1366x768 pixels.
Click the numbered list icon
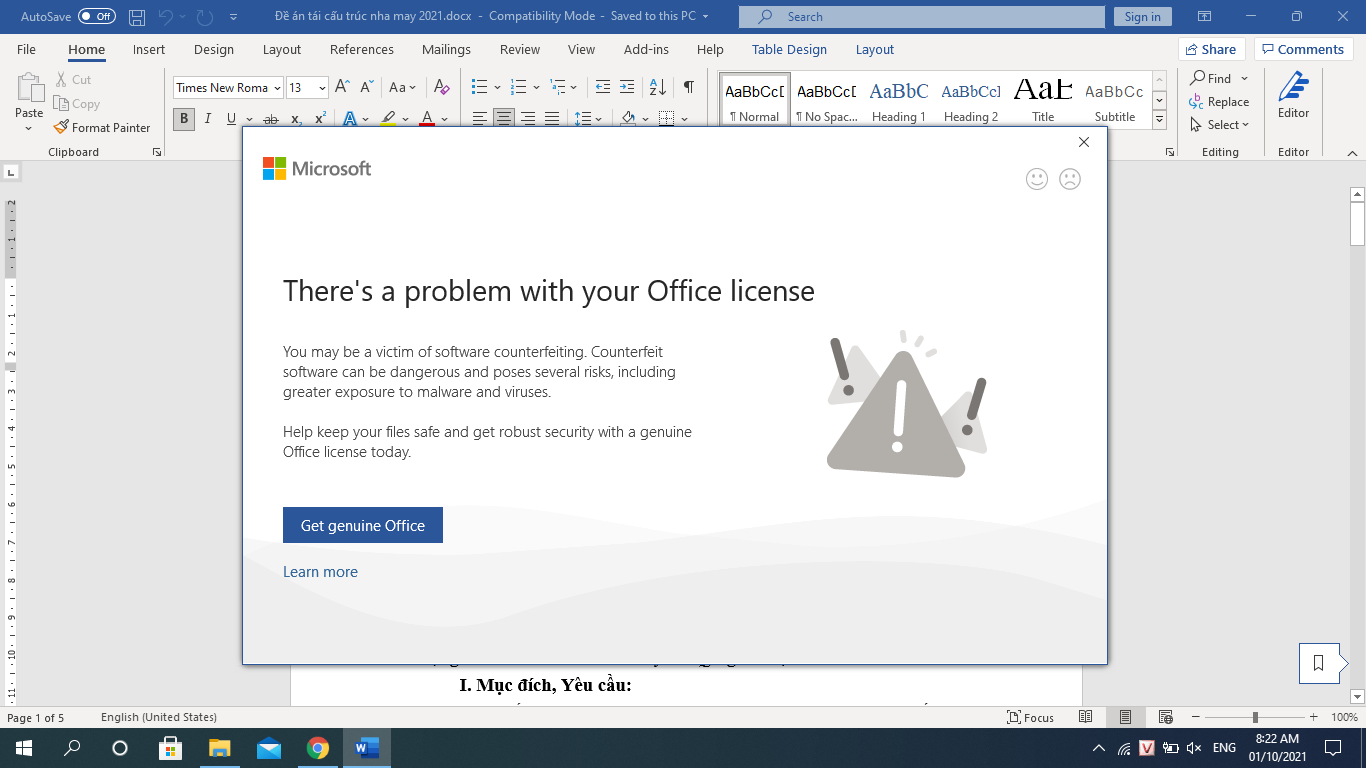tap(518, 88)
